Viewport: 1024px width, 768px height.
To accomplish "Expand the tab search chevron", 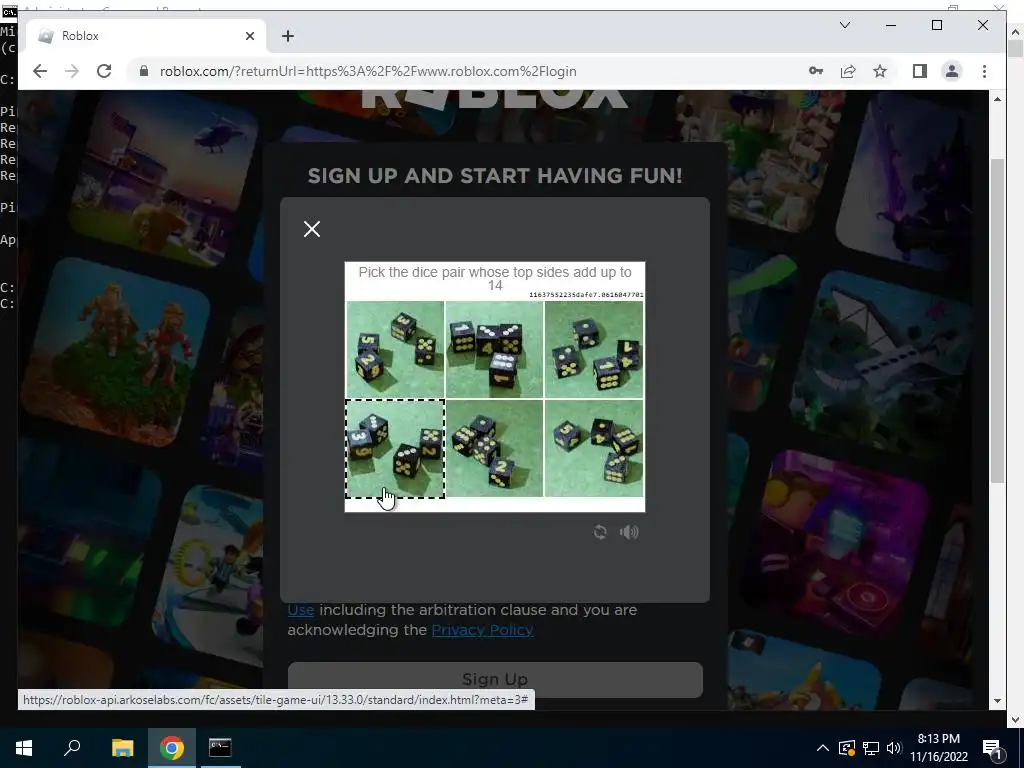I will pos(844,25).
